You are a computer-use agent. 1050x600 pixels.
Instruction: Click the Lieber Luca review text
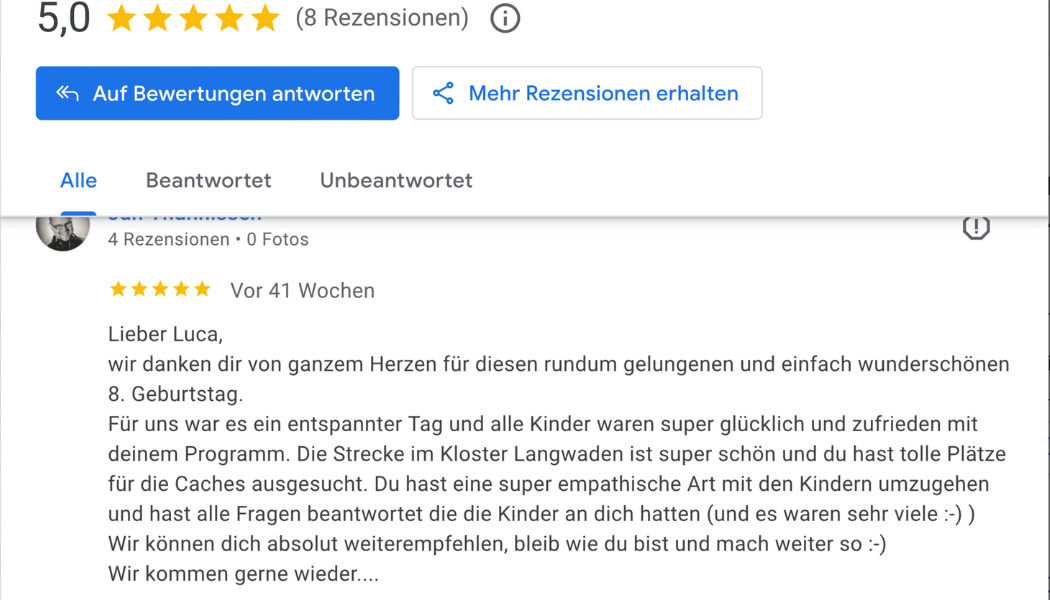[x=165, y=334]
